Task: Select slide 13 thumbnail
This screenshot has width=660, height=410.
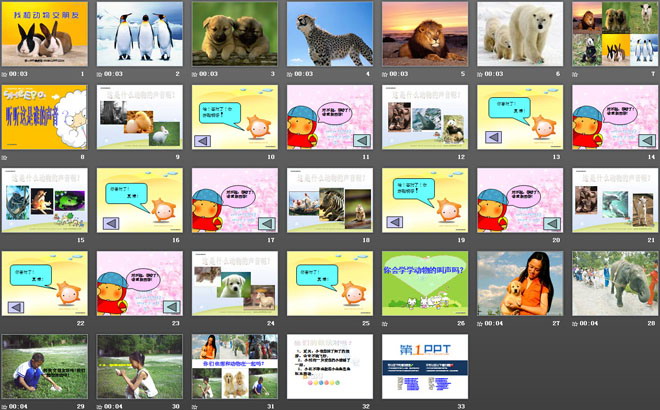Action: coord(520,117)
